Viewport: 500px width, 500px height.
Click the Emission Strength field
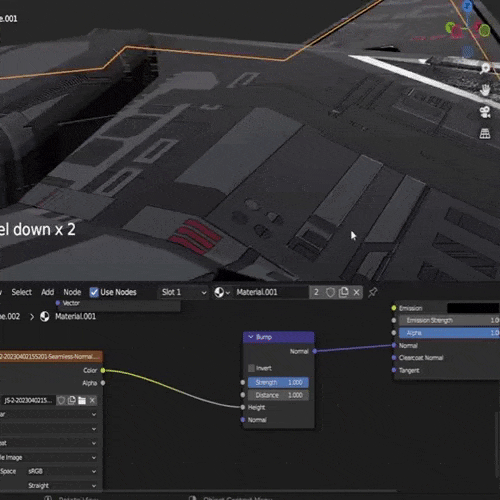(x=449, y=320)
